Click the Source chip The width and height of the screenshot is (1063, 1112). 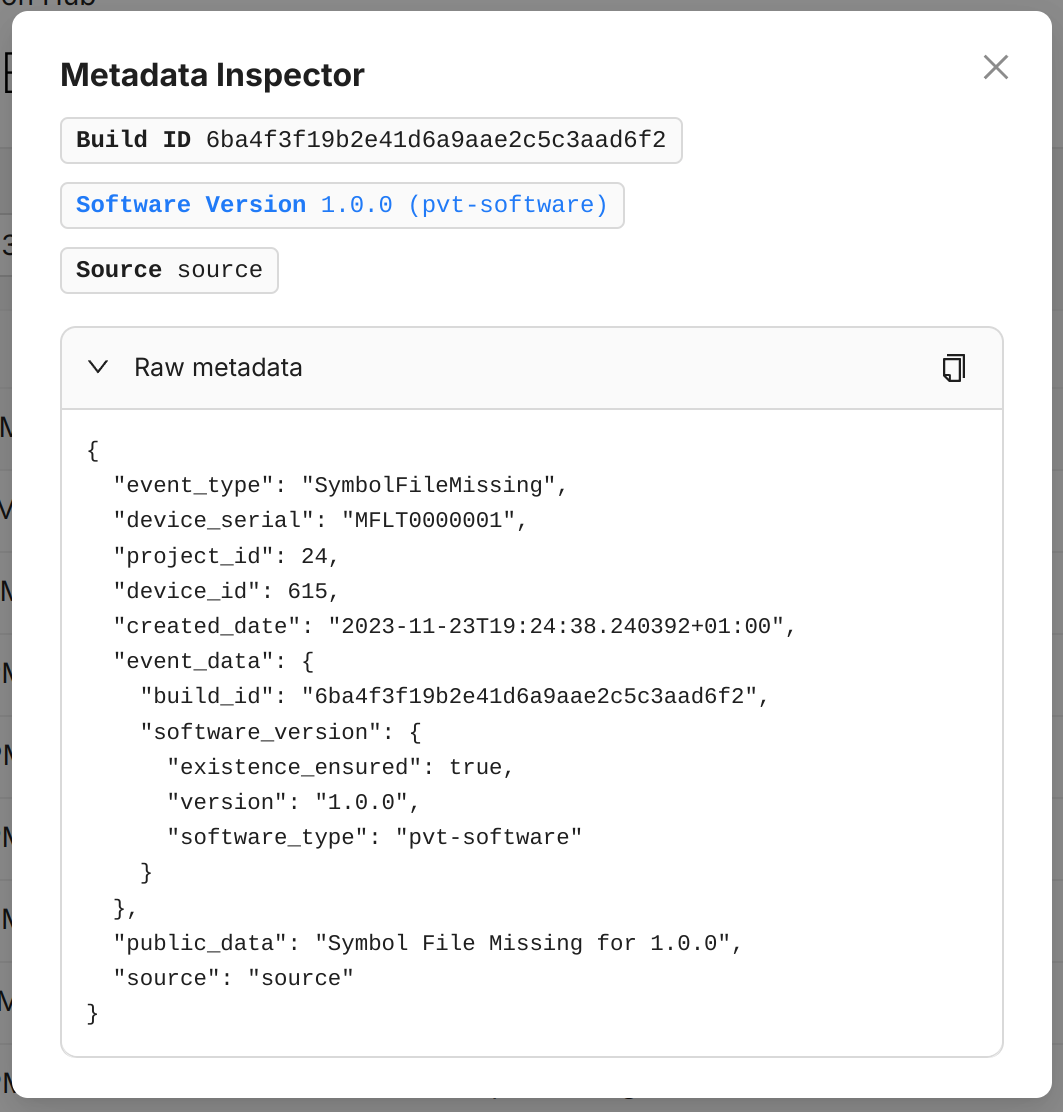coord(169,270)
